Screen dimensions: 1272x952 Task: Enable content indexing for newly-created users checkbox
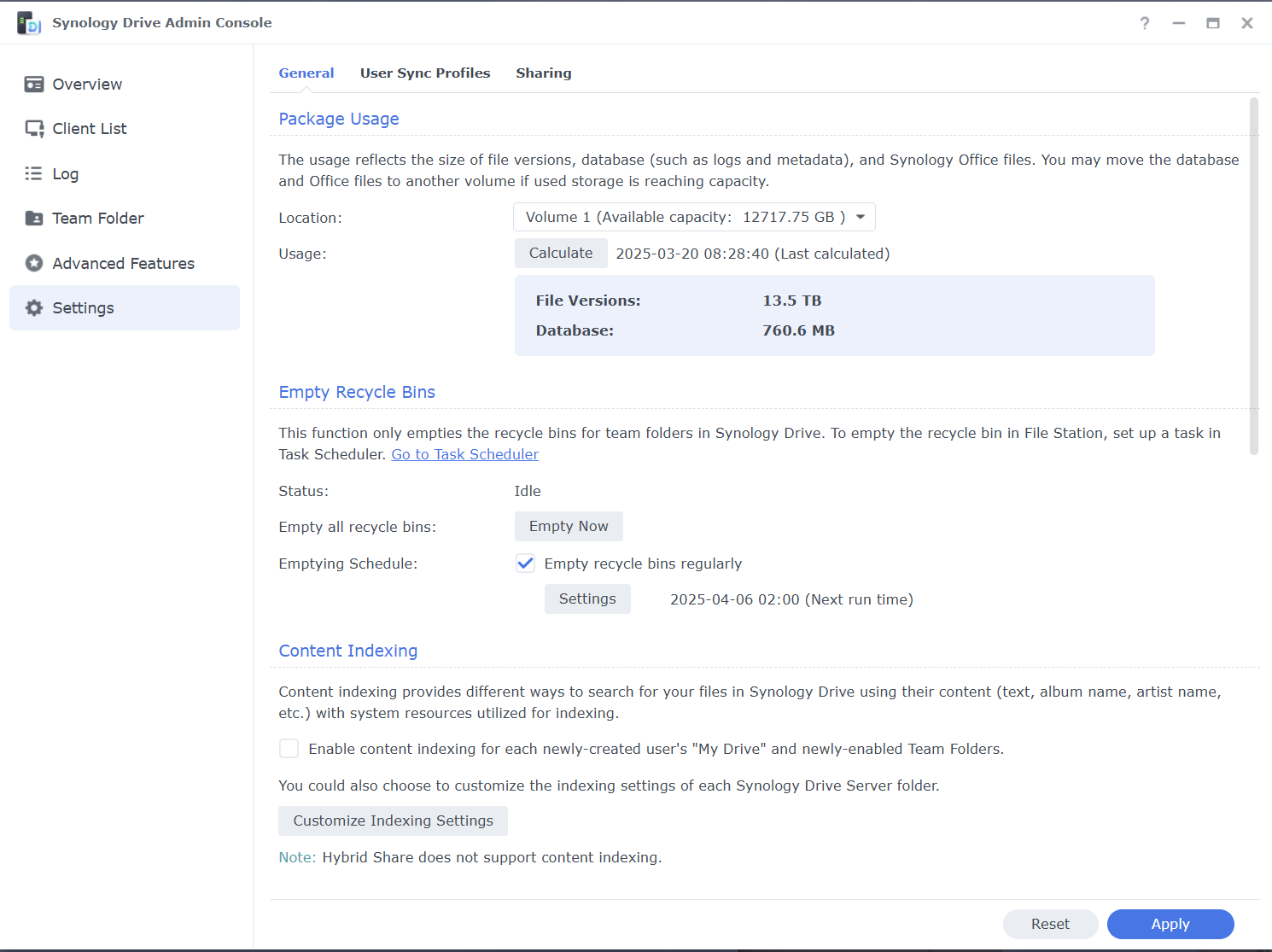pyautogui.click(x=289, y=749)
